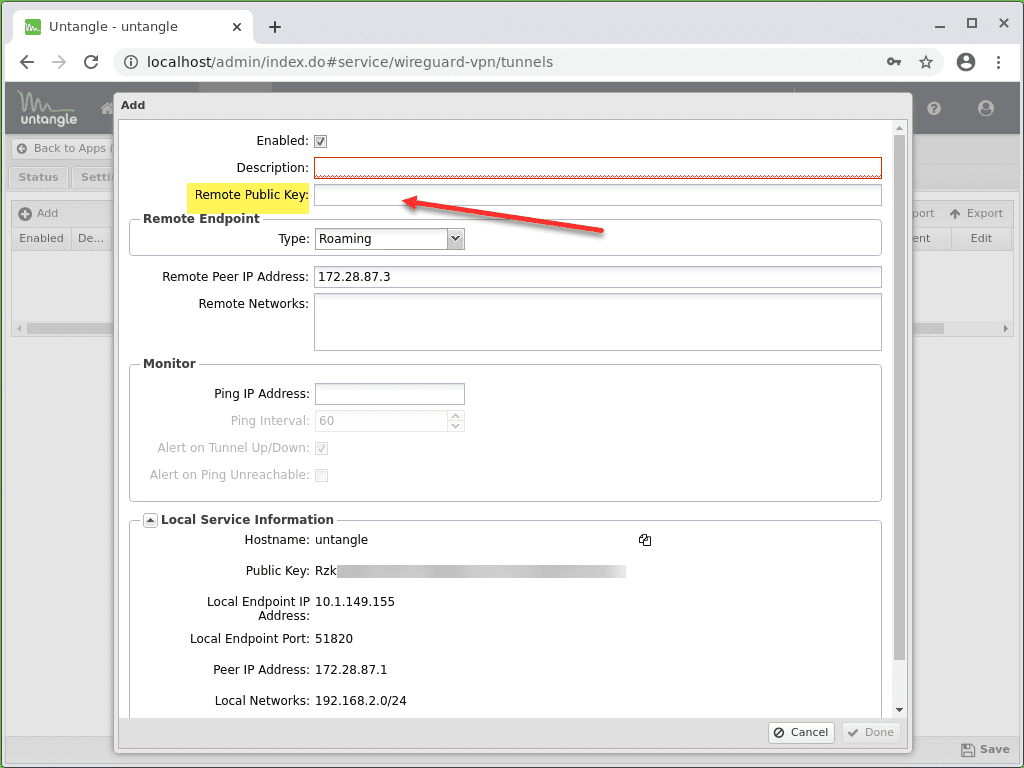Click the saved passwords key icon
The width and height of the screenshot is (1024, 768).
point(894,62)
